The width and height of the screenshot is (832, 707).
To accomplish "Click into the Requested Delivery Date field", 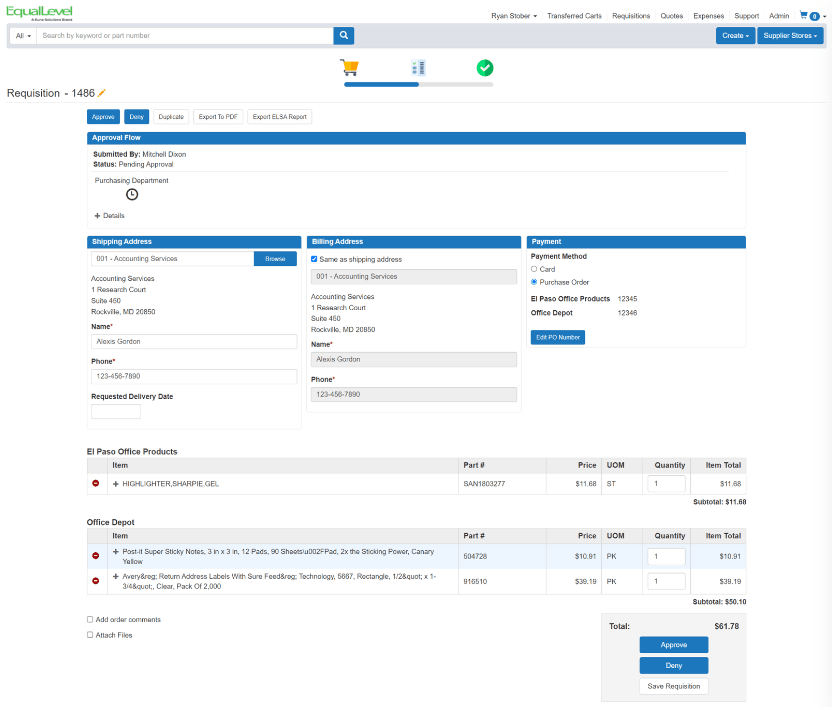I will (116, 411).
